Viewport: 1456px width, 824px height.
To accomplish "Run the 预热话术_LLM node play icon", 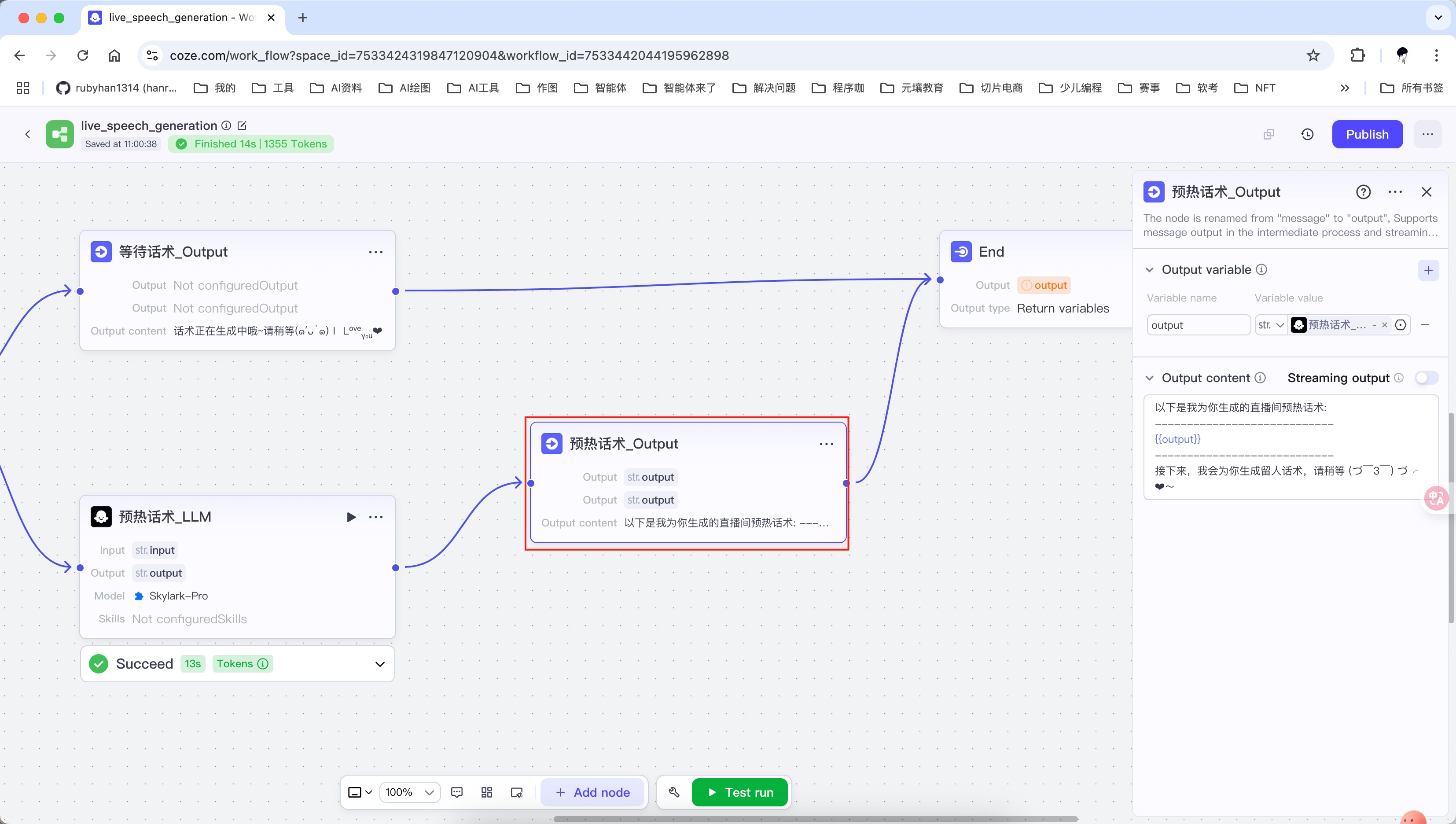I will coord(351,517).
